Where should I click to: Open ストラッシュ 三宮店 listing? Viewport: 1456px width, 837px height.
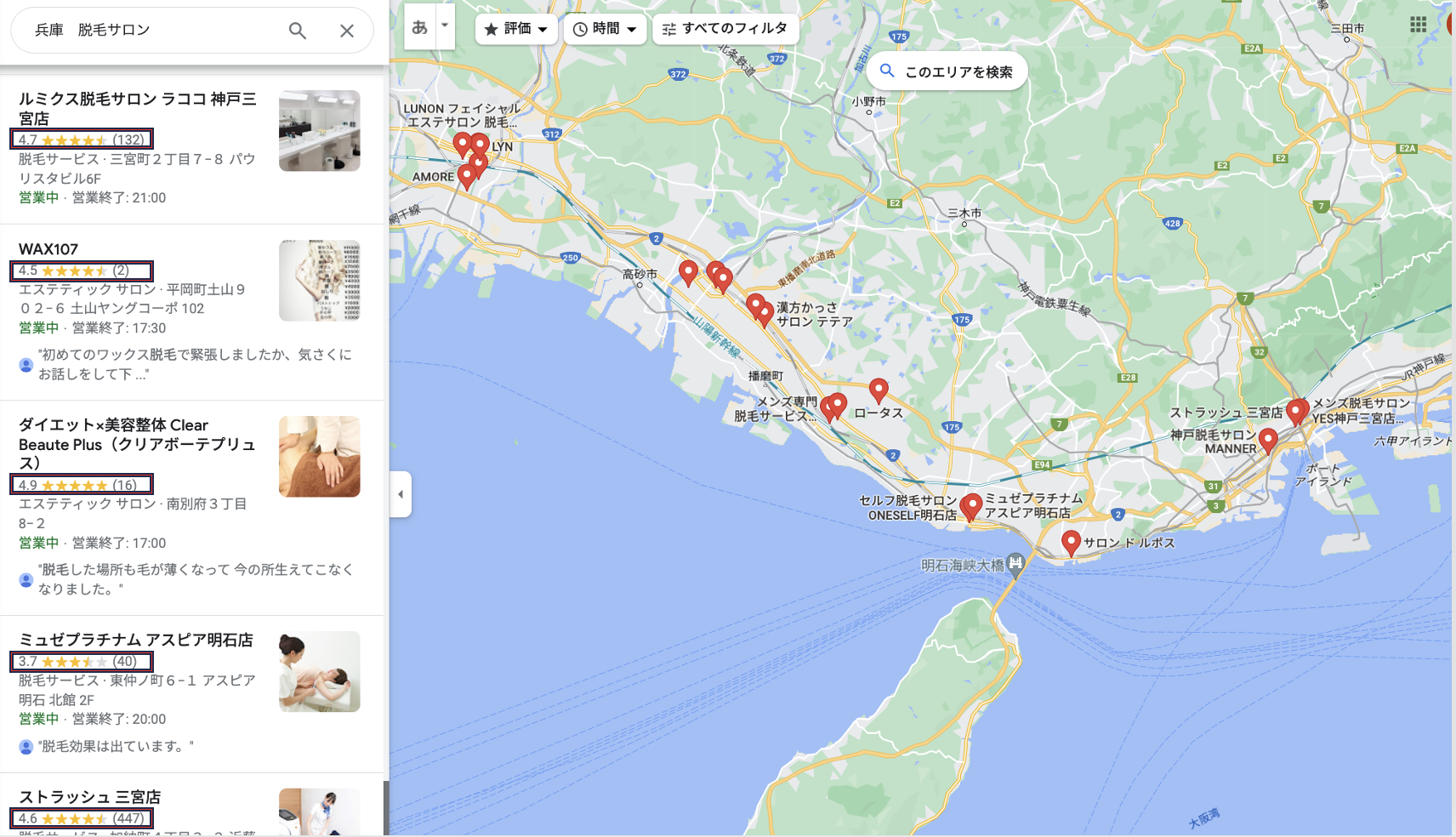90,797
